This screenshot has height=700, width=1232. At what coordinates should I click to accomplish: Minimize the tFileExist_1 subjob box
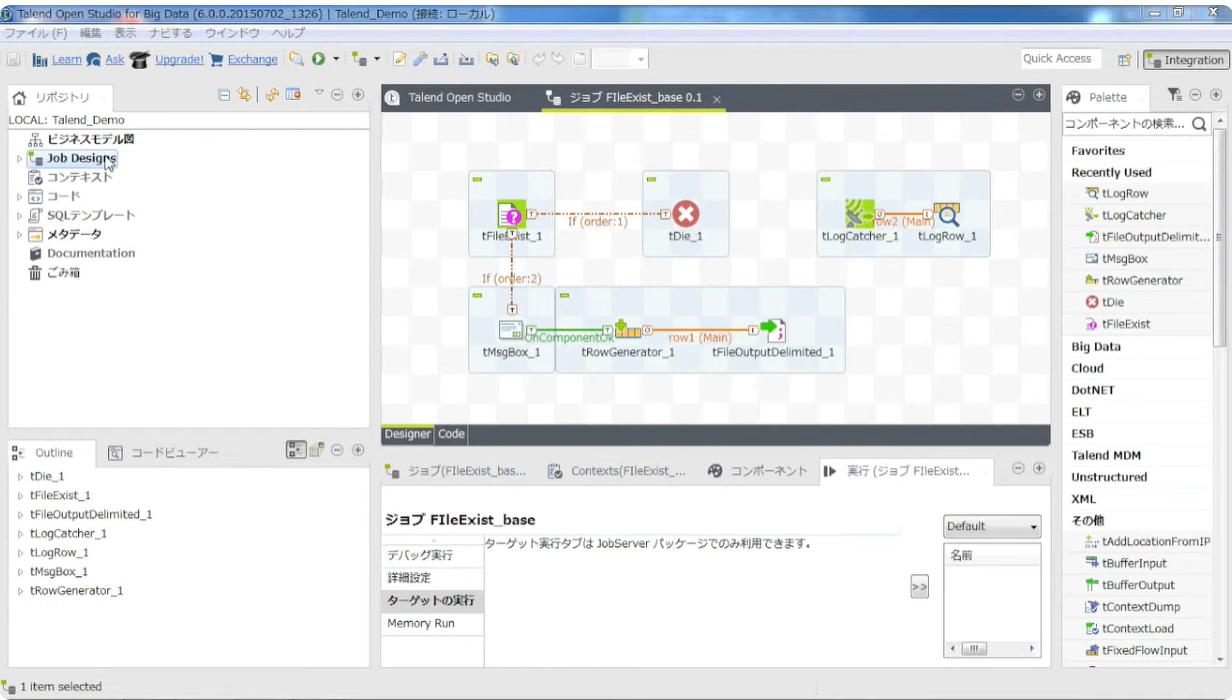(x=477, y=179)
